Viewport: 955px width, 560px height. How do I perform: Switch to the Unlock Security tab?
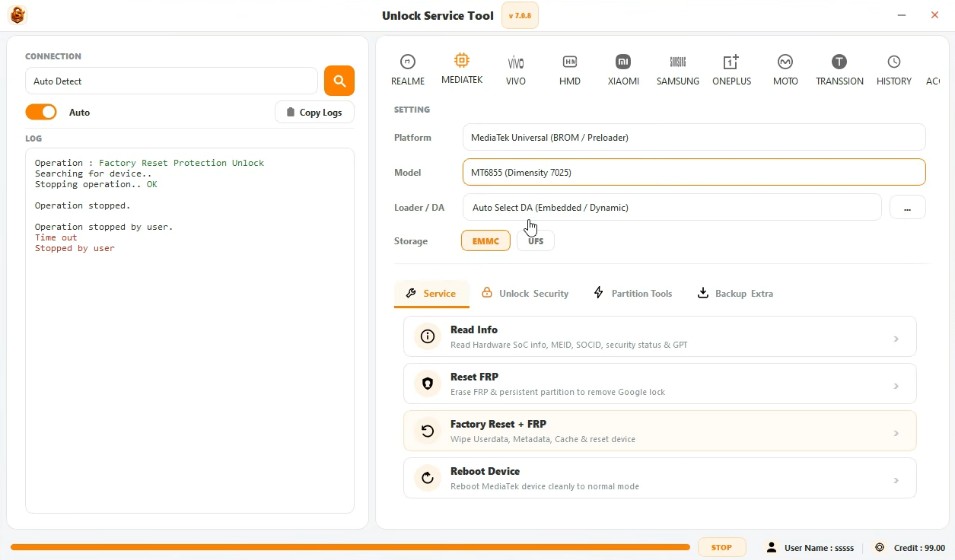(x=525, y=294)
